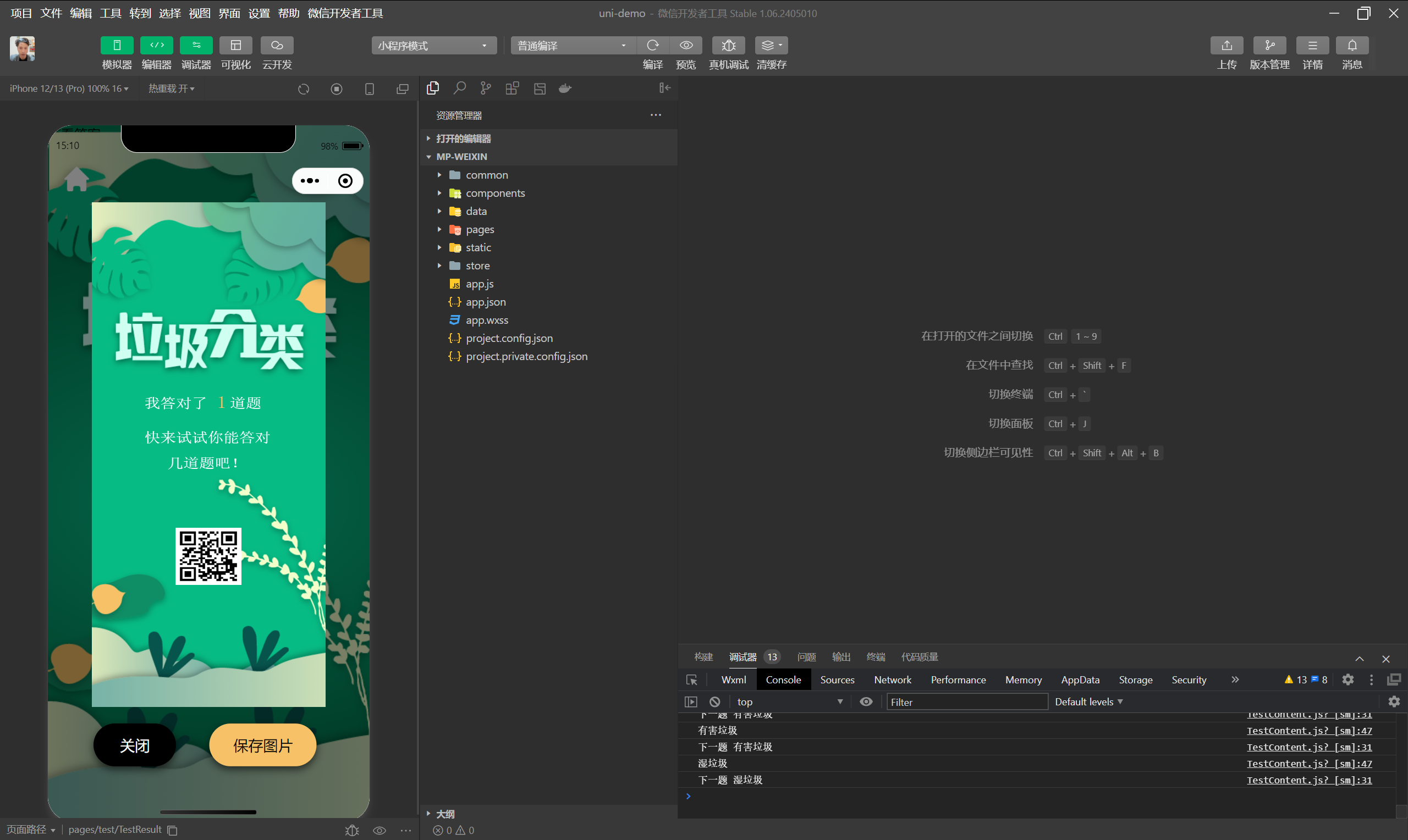The height and width of the screenshot is (840, 1408).
Task: Click element inspector arrow in devtools
Action: click(x=691, y=680)
